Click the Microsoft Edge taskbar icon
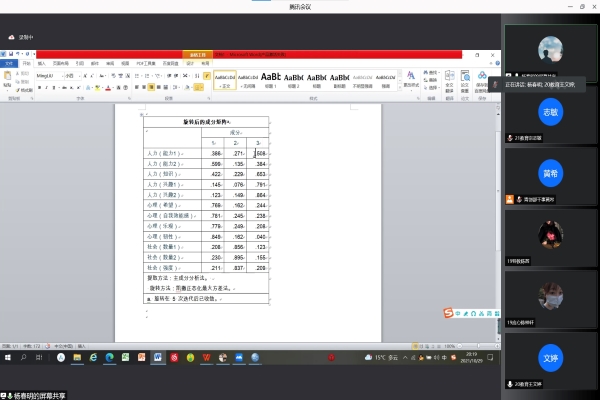600x400 pixels. (93, 357)
